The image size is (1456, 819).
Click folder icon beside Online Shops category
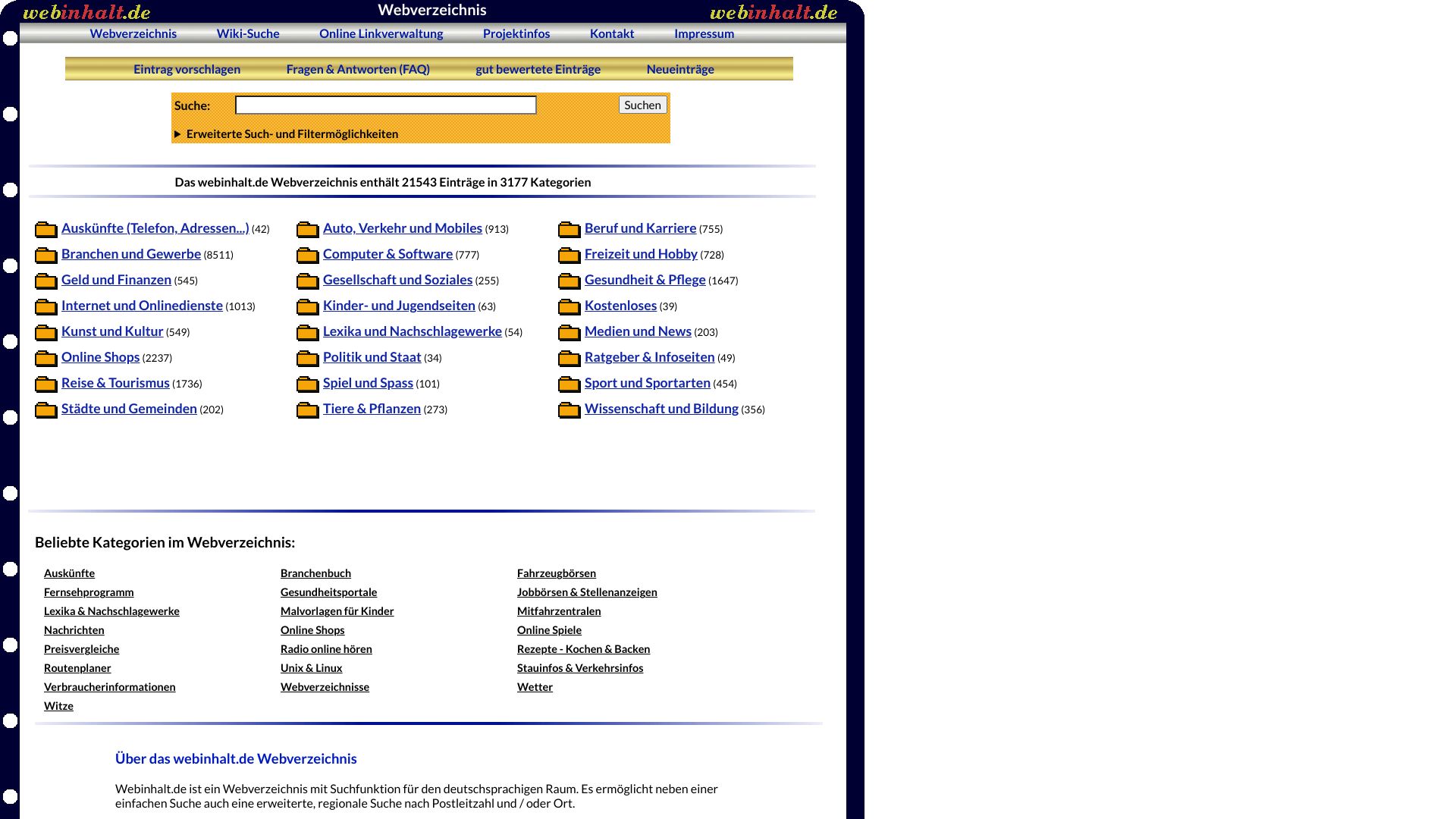pos(46,358)
